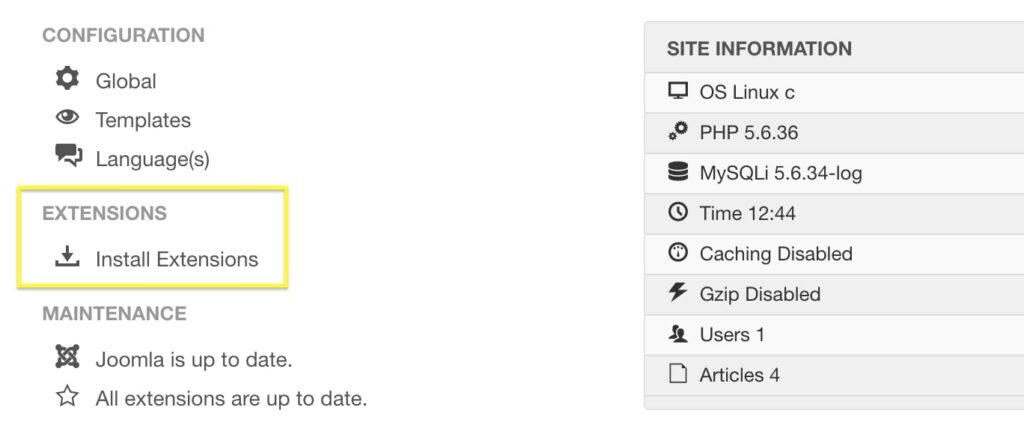This screenshot has width=1024, height=437.
Task: Click the Language(s) speech bubbles icon
Action: [68, 156]
